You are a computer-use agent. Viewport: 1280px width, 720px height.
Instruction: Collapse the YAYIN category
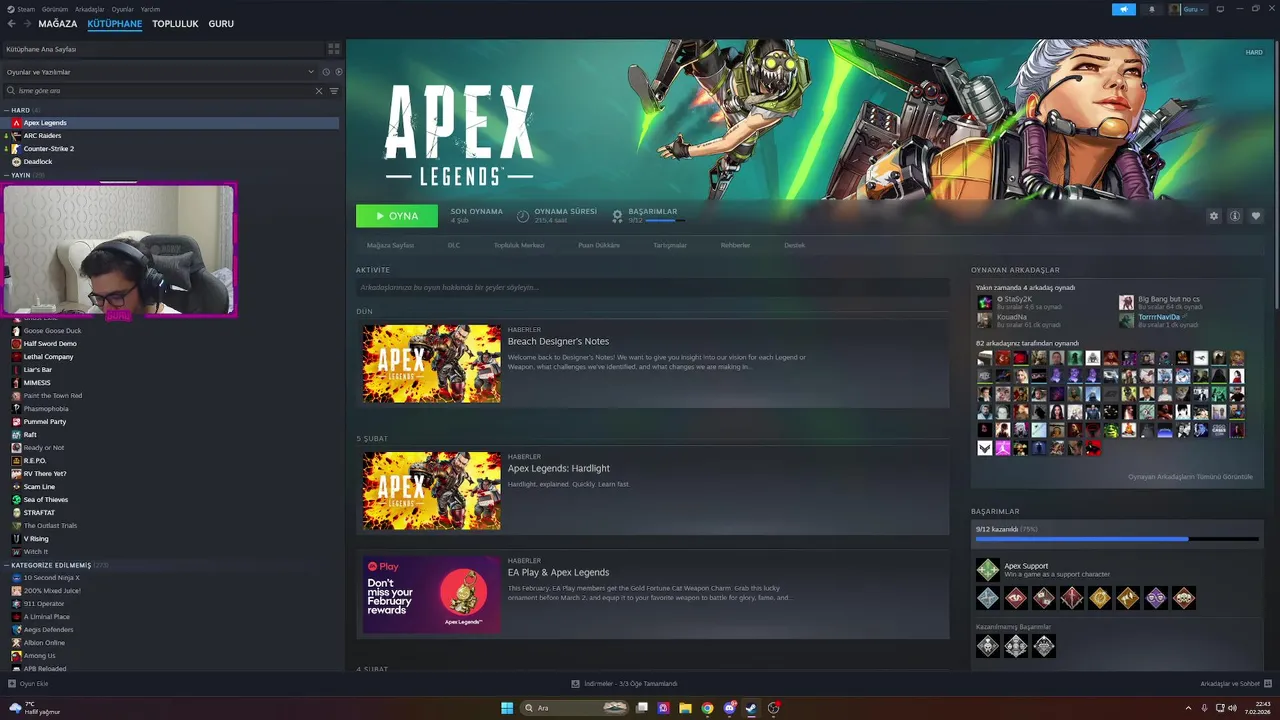click(6, 175)
